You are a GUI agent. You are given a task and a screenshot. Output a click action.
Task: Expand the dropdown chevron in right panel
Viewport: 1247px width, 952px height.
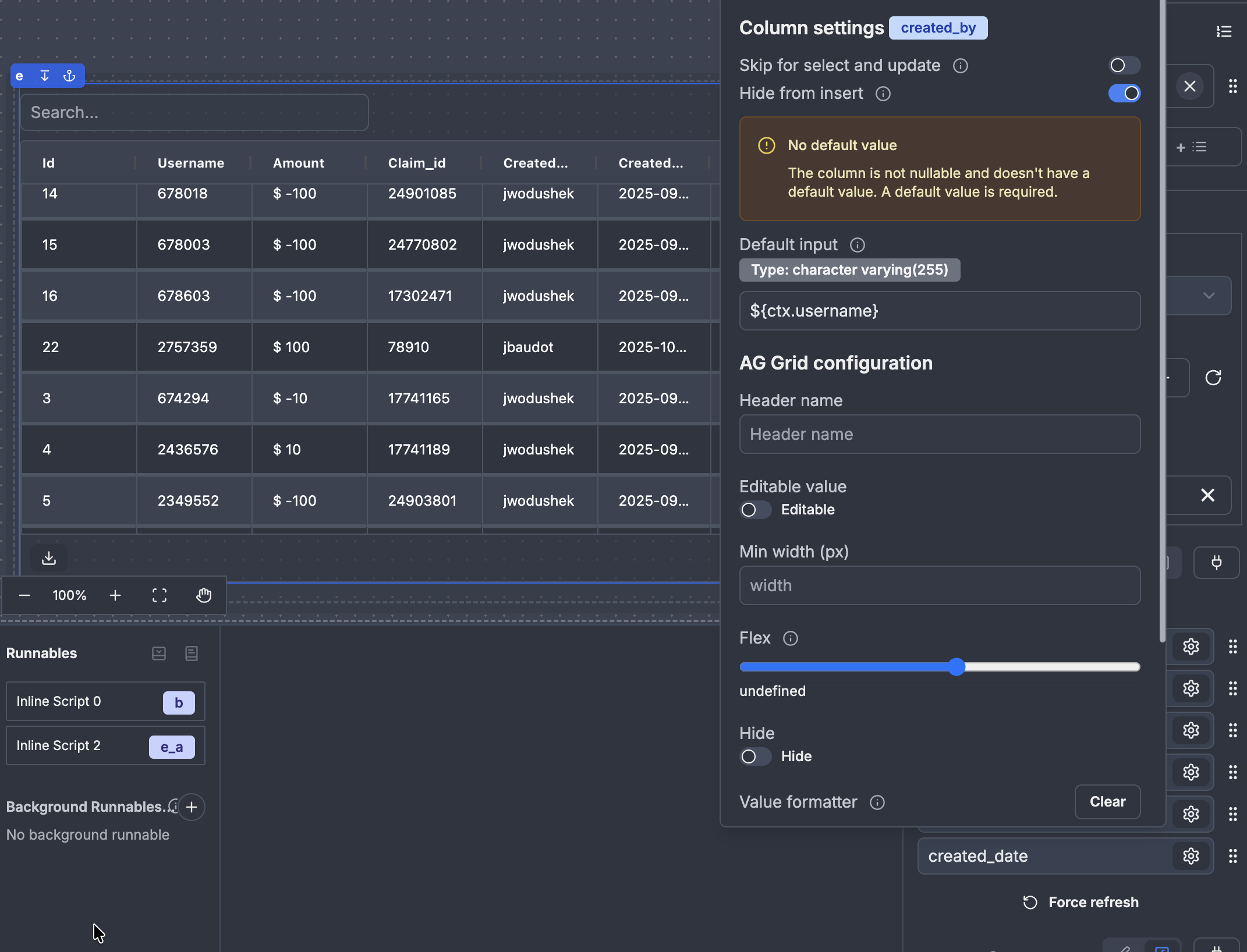coord(1209,296)
